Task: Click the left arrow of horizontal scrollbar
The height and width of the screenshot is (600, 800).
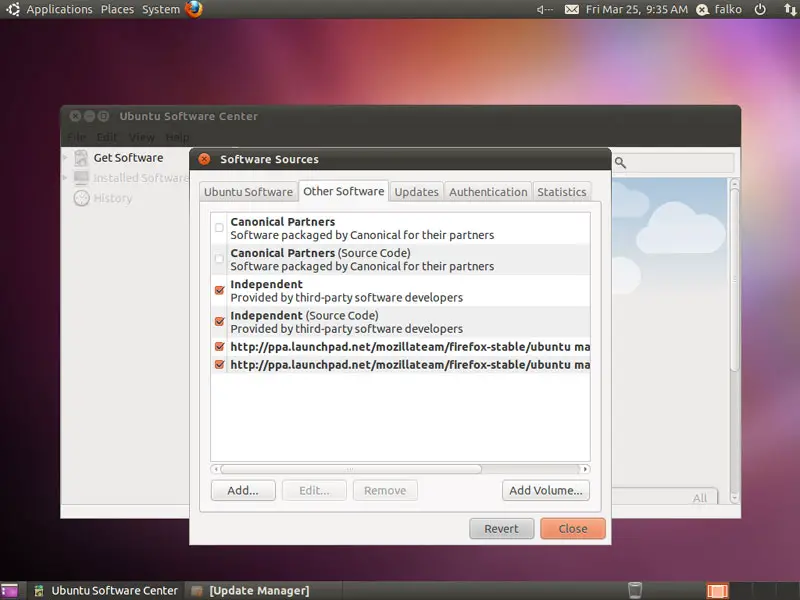Action: tap(216, 469)
